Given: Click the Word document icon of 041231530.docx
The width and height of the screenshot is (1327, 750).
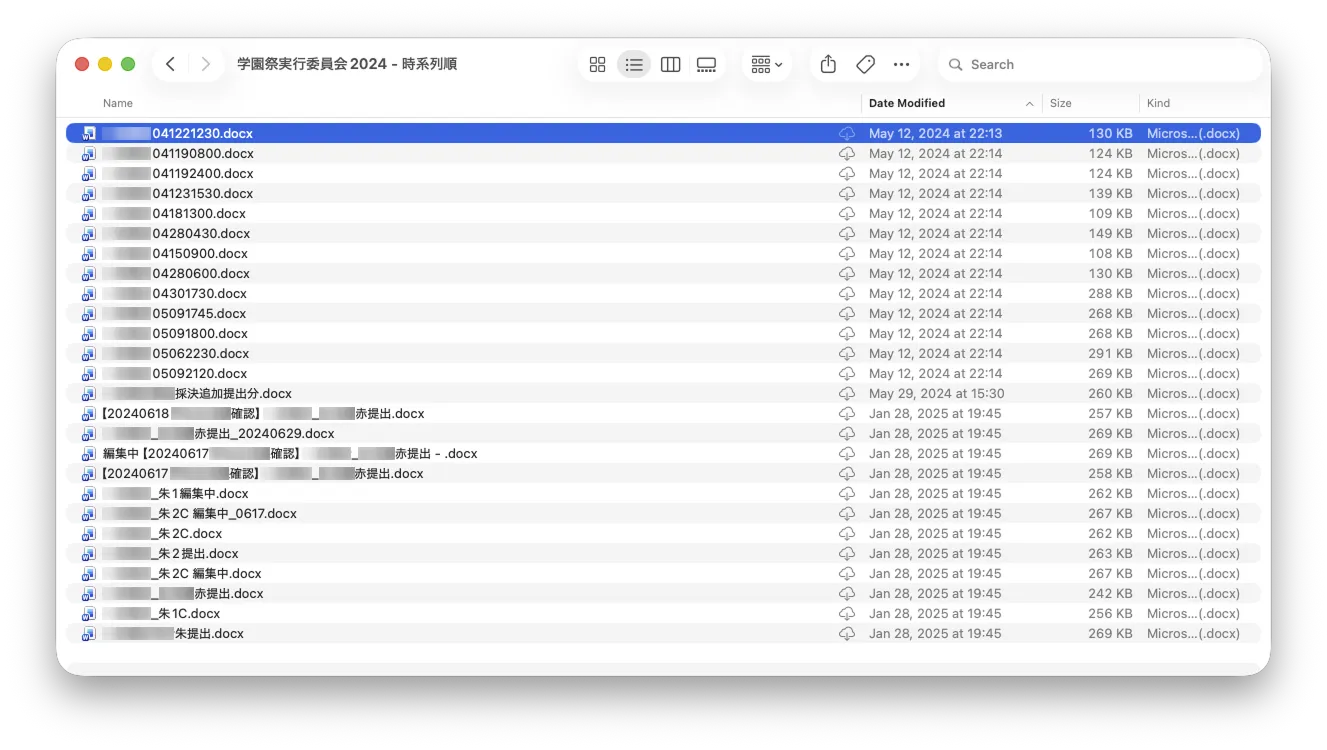Looking at the screenshot, I should (x=89, y=193).
